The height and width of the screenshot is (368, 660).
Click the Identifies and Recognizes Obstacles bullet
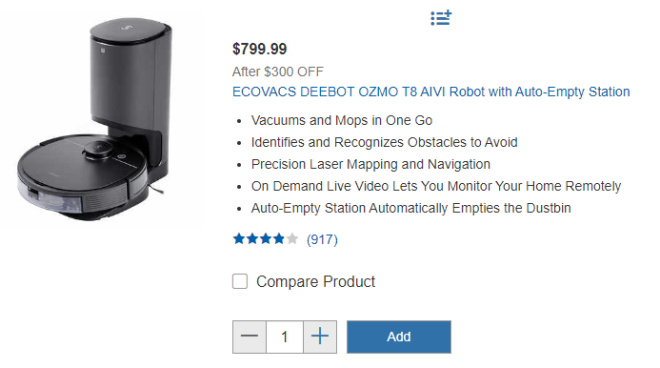(384, 142)
